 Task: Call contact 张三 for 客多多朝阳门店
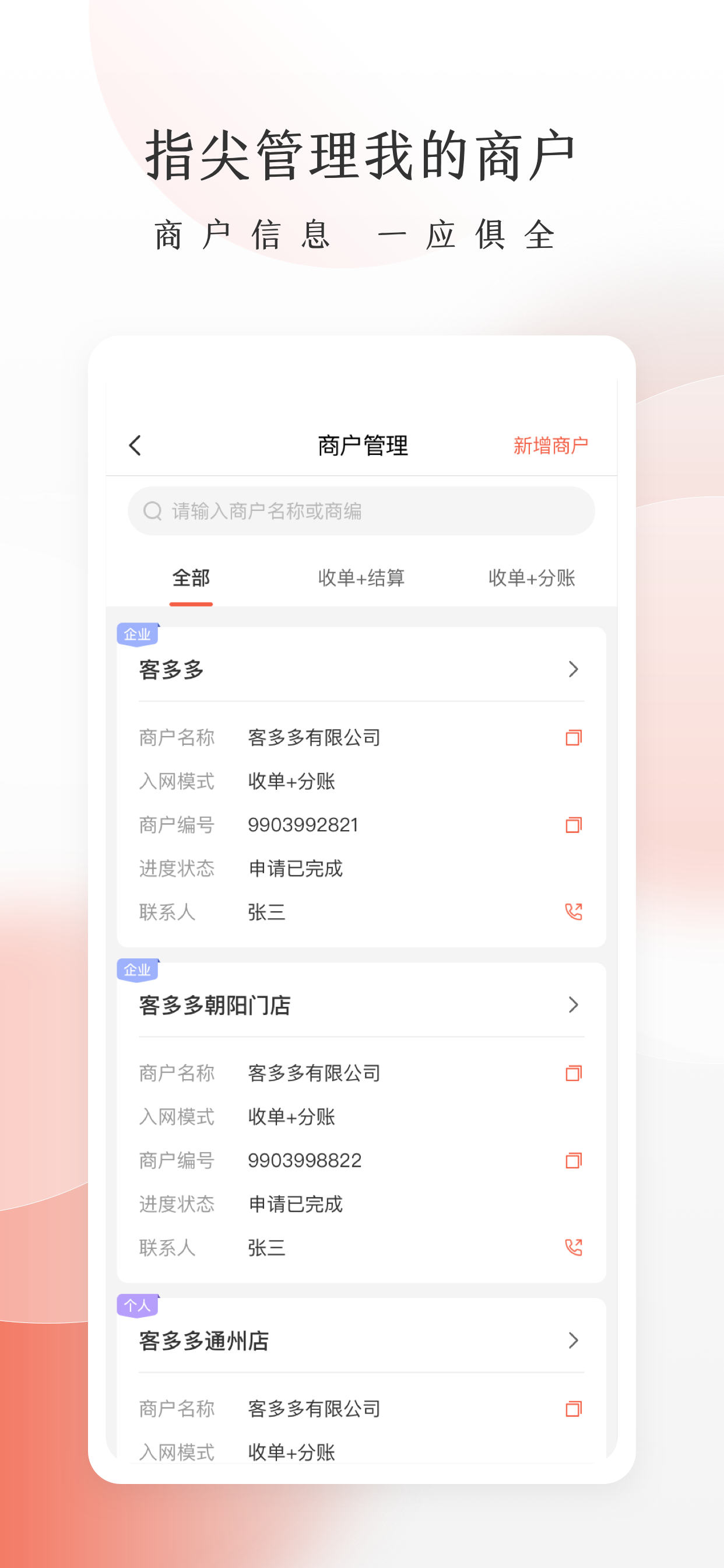pyautogui.click(x=574, y=1247)
